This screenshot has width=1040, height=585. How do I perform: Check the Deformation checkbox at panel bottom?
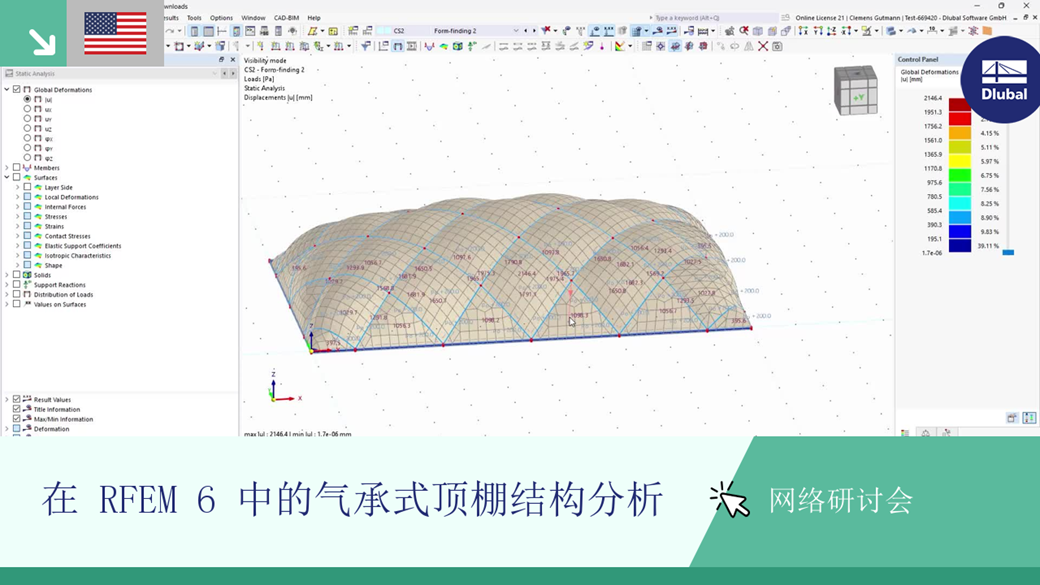click(17, 429)
